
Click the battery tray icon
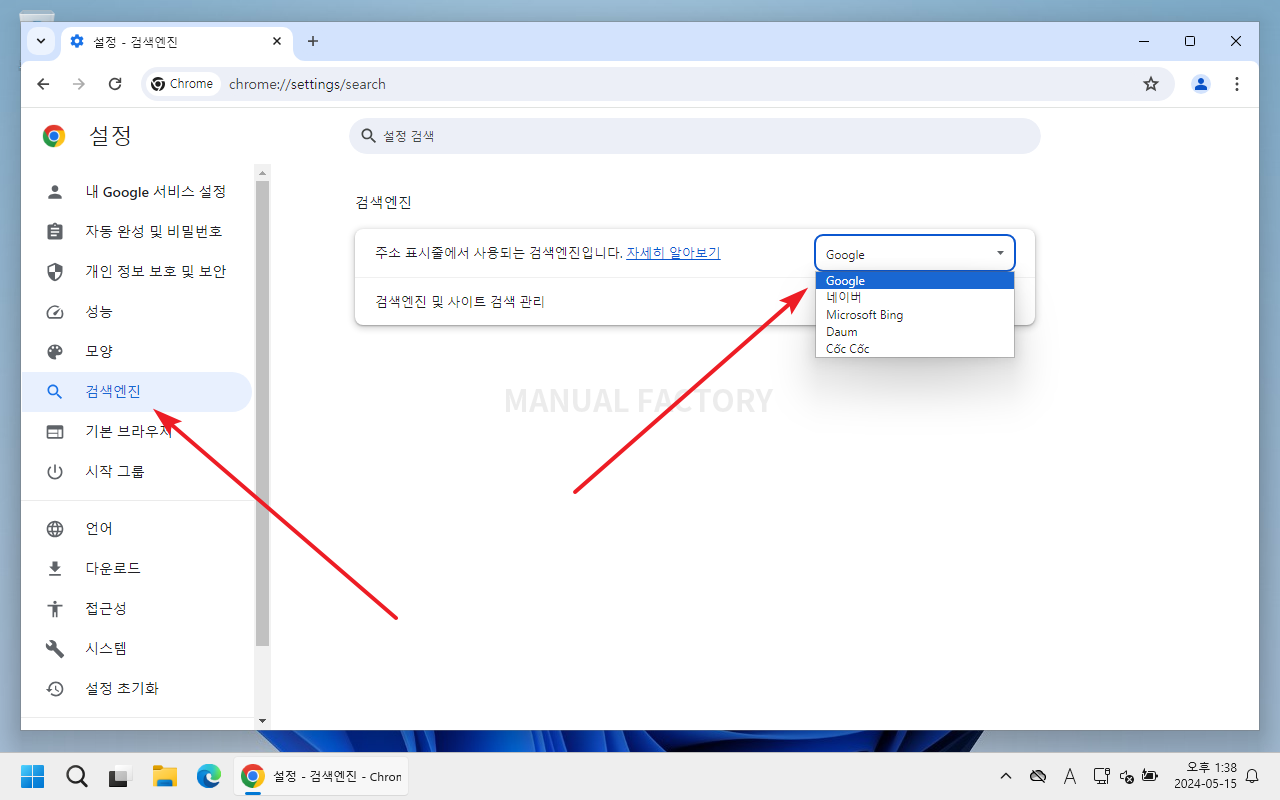pyautogui.click(x=1150, y=776)
